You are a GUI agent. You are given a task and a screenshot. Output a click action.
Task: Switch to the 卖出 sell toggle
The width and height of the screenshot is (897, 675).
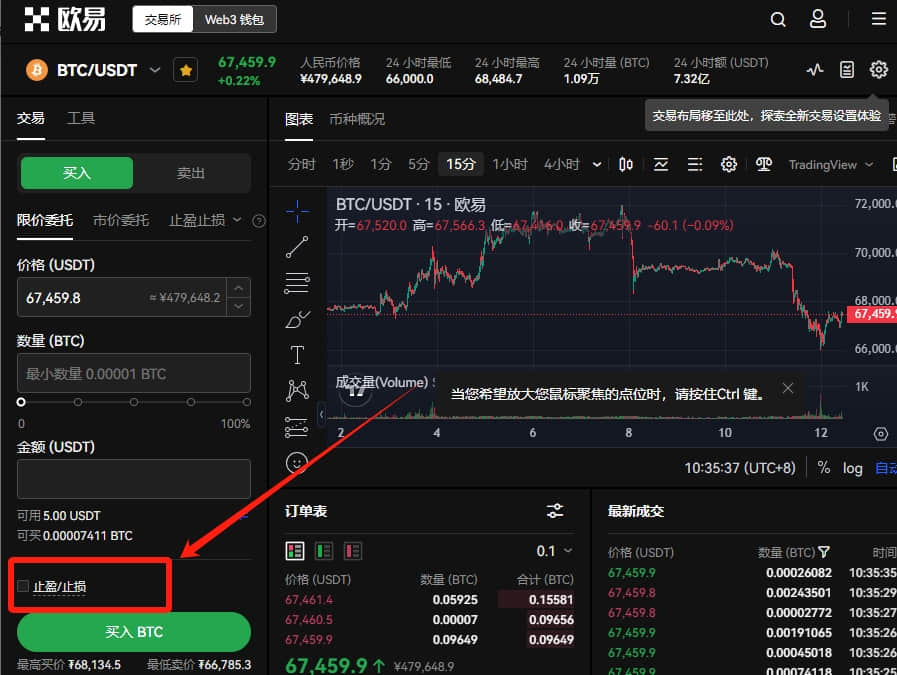point(190,173)
